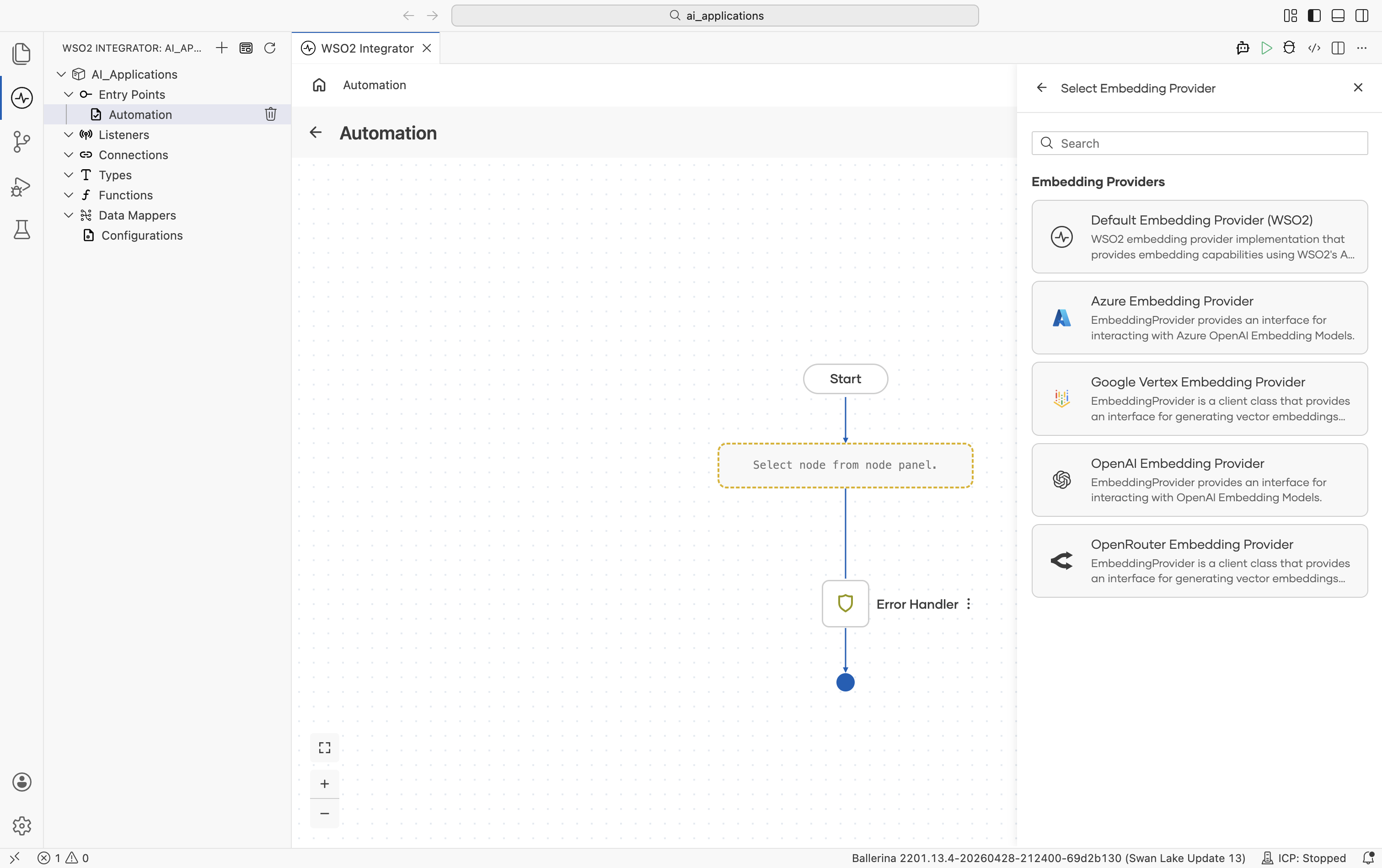The height and width of the screenshot is (868, 1382).
Task: Zoom out the diagram with minus button
Action: 324,814
